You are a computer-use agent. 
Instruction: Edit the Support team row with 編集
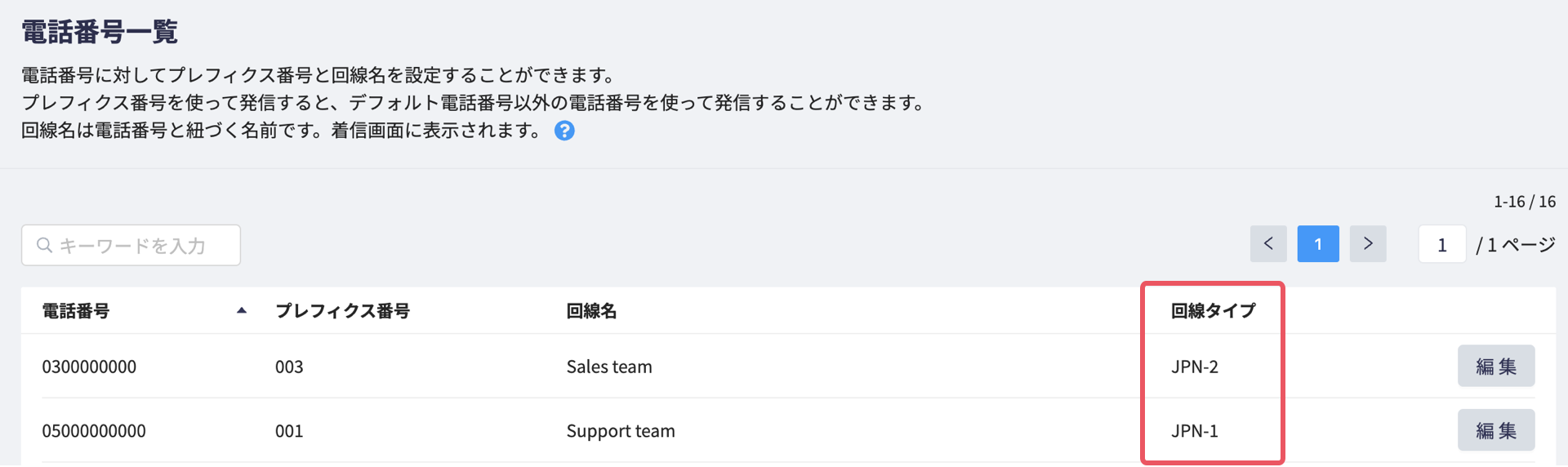click(x=1496, y=430)
